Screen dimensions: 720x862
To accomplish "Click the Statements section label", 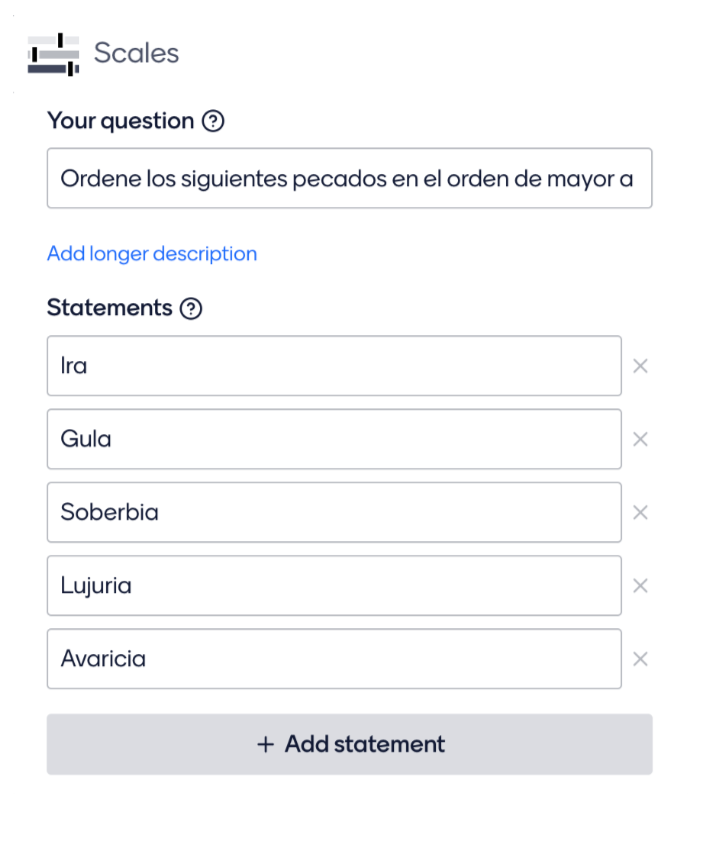I will click(x=109, y=308).
